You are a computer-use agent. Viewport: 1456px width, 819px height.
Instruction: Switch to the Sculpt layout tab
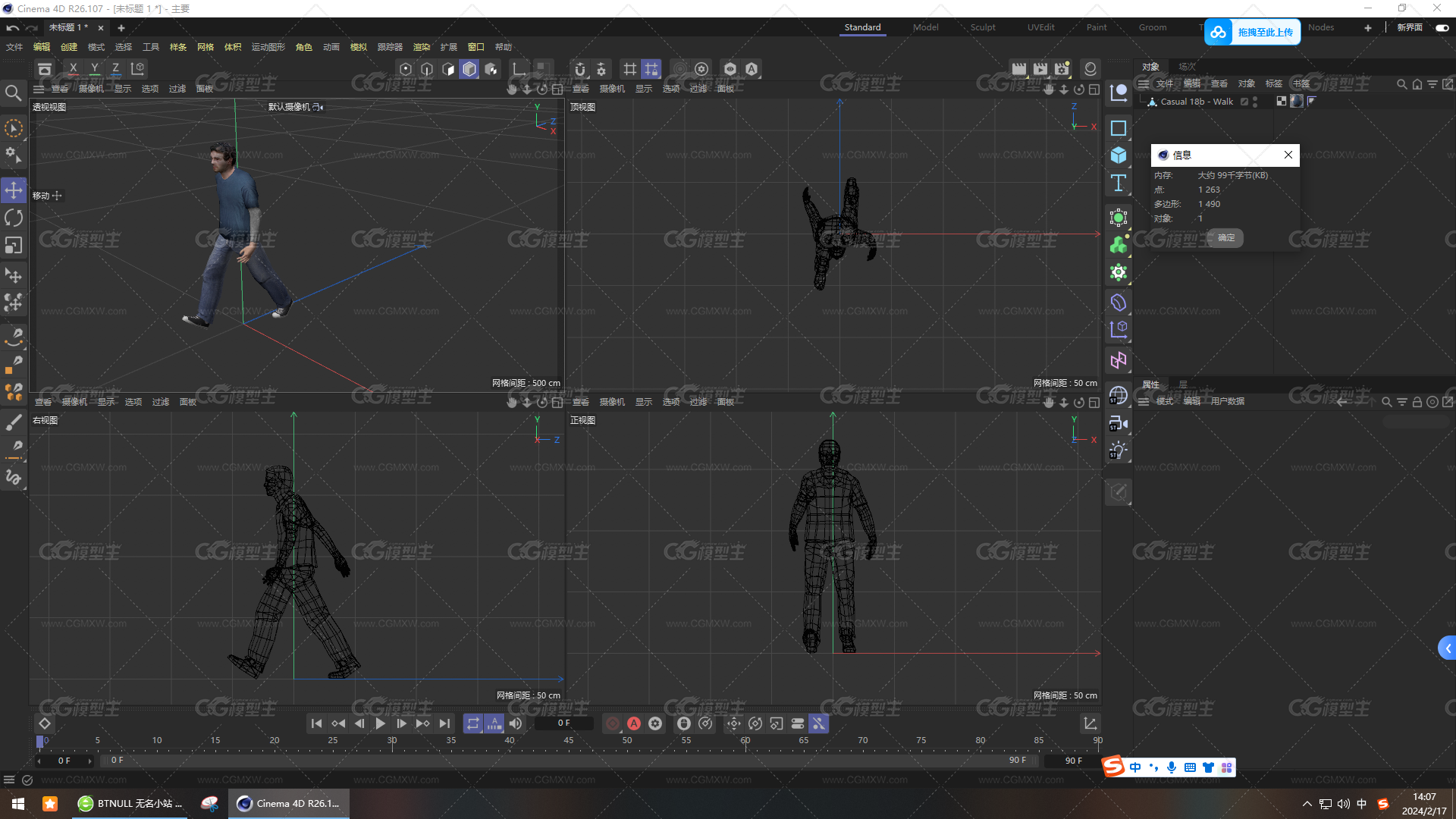click(983, 27)
